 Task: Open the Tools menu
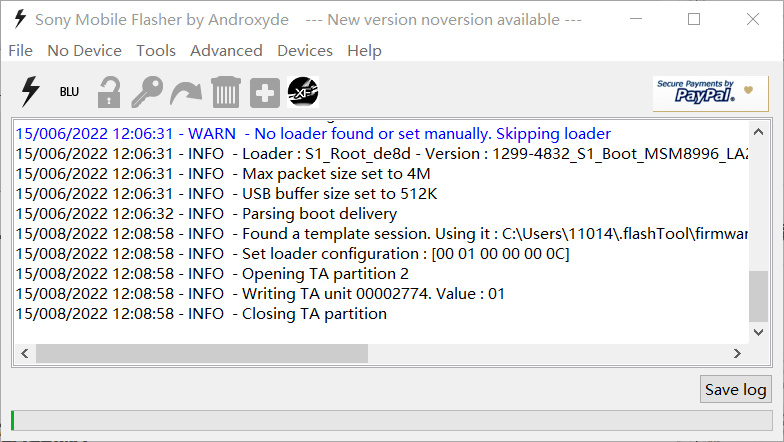(156, 50)
